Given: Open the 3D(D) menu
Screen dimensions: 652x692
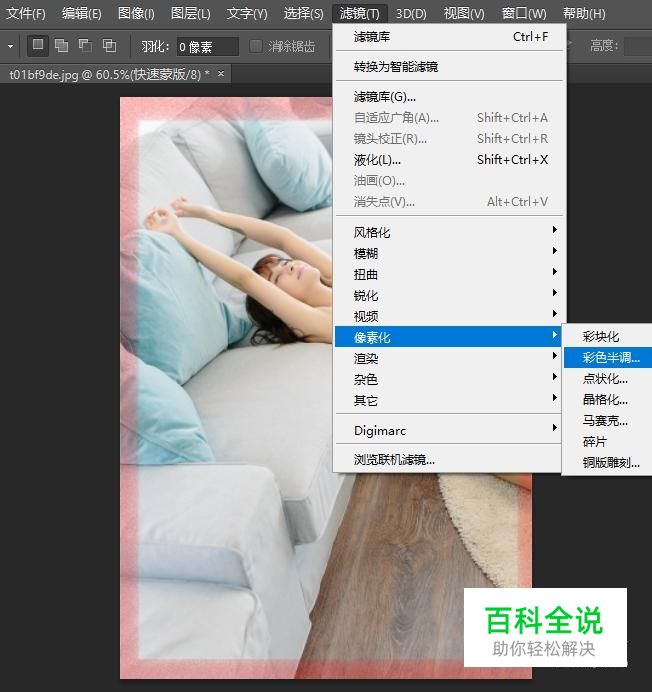Looking at the screenshot, I should pyautogui.click(x=411, y=13).
